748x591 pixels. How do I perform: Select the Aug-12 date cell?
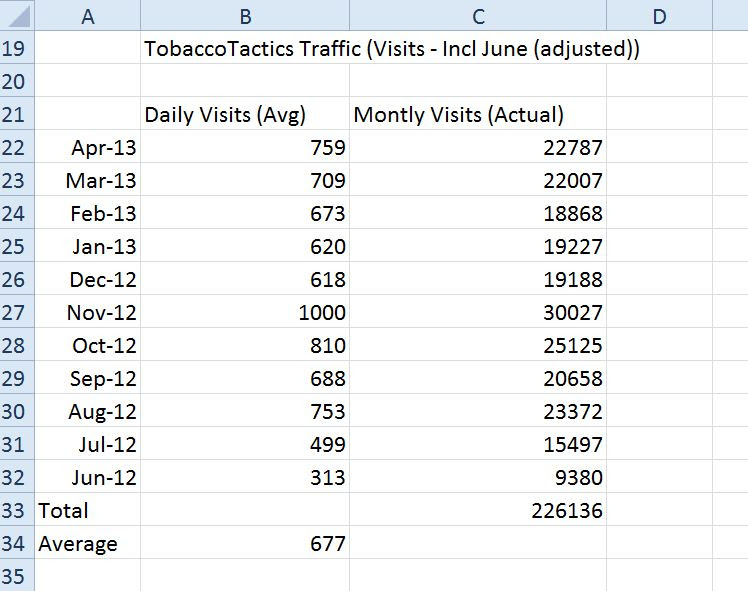coord(88,410)
